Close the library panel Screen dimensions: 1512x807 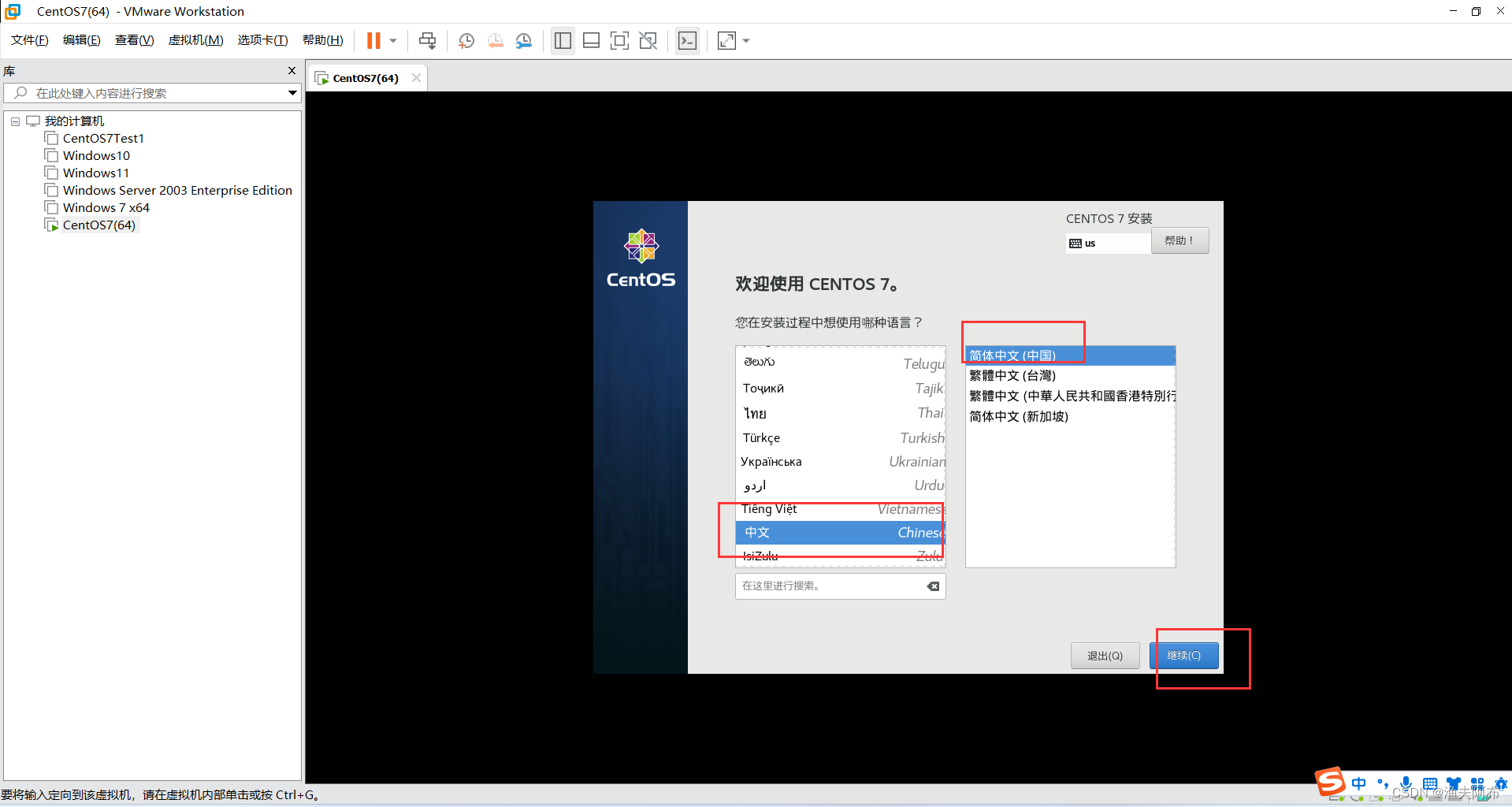point(292,71)
